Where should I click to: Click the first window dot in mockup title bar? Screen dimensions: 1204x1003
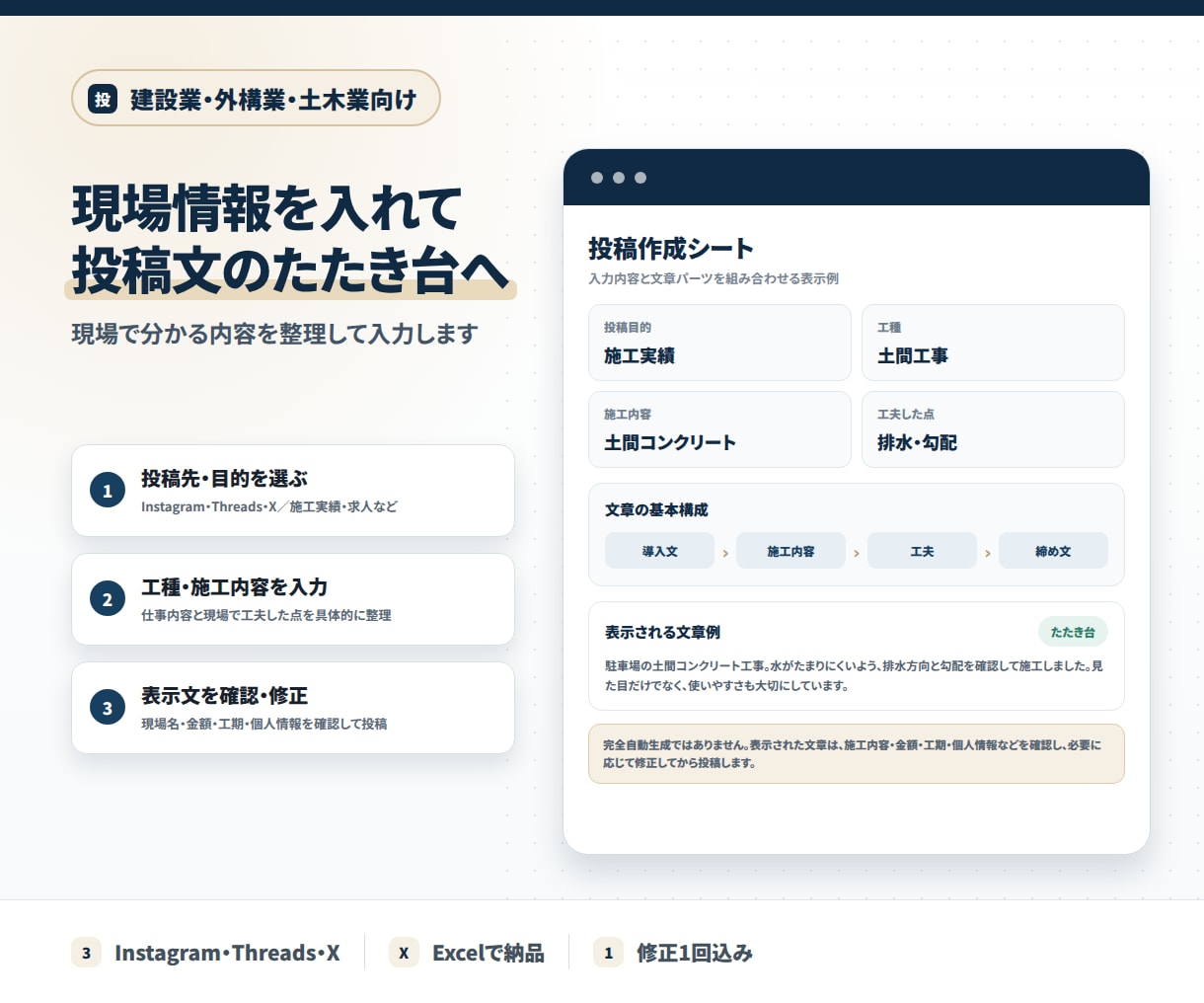pyautogui.click(x=597, y=178)
